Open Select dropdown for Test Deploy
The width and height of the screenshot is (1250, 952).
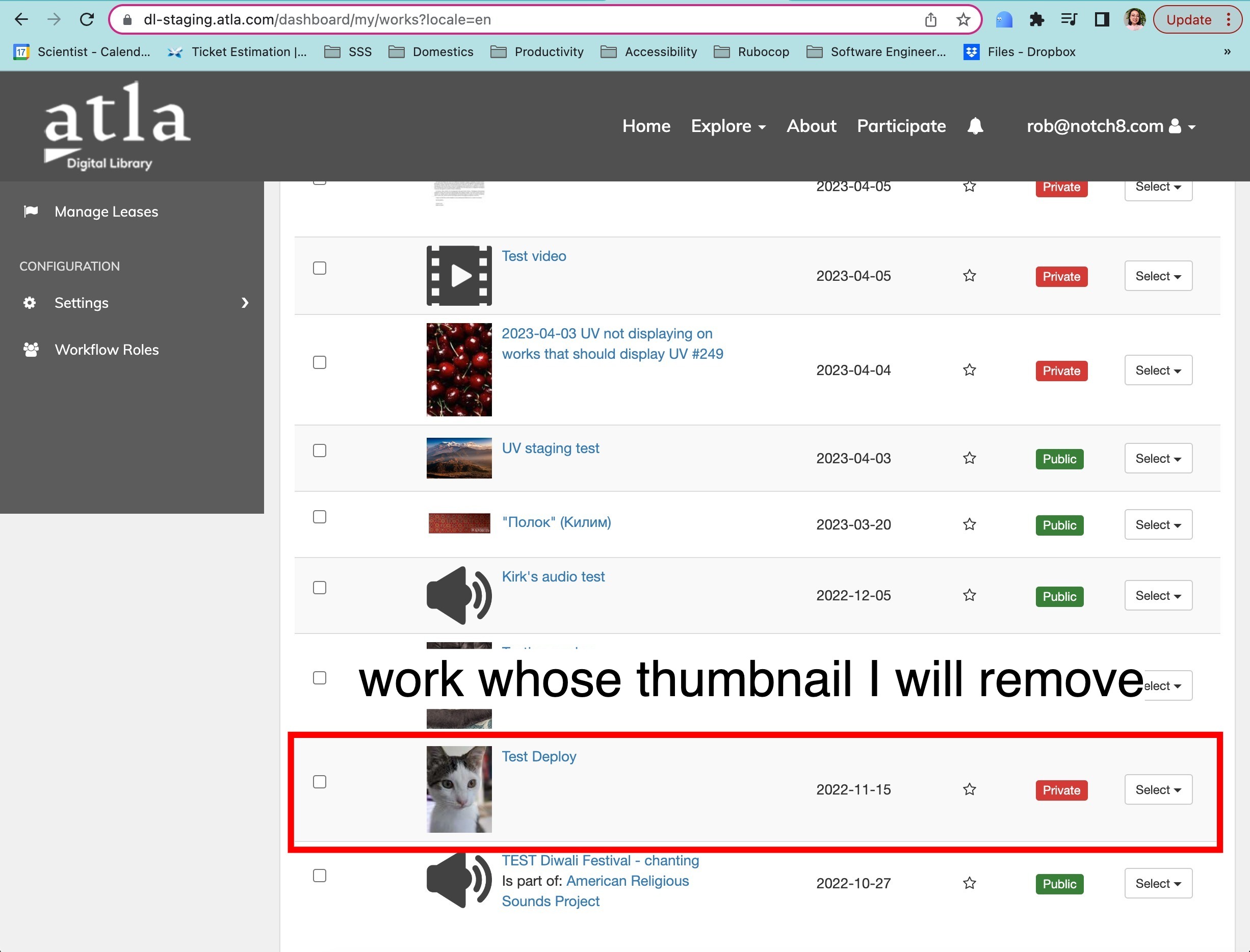coord(1158,789)
